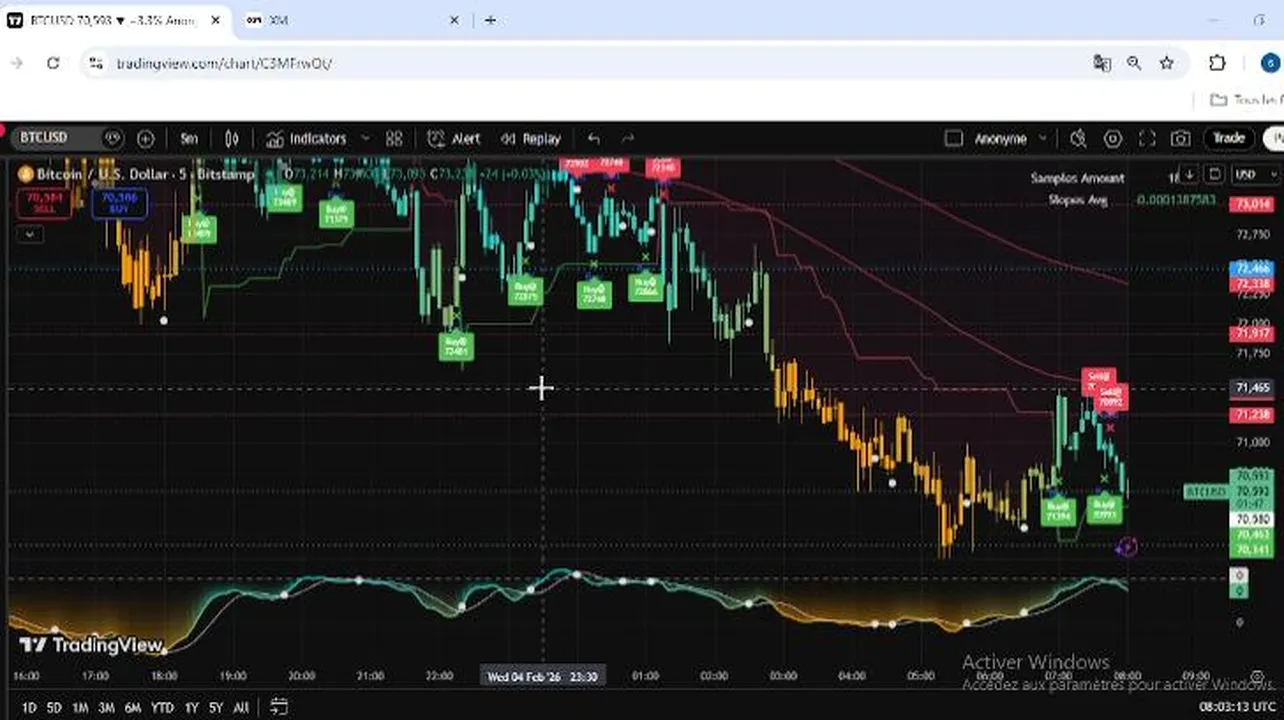Redo the chart action
Image resolution: width=1284 pixels, height=720 pixels.
click(628, 139)
